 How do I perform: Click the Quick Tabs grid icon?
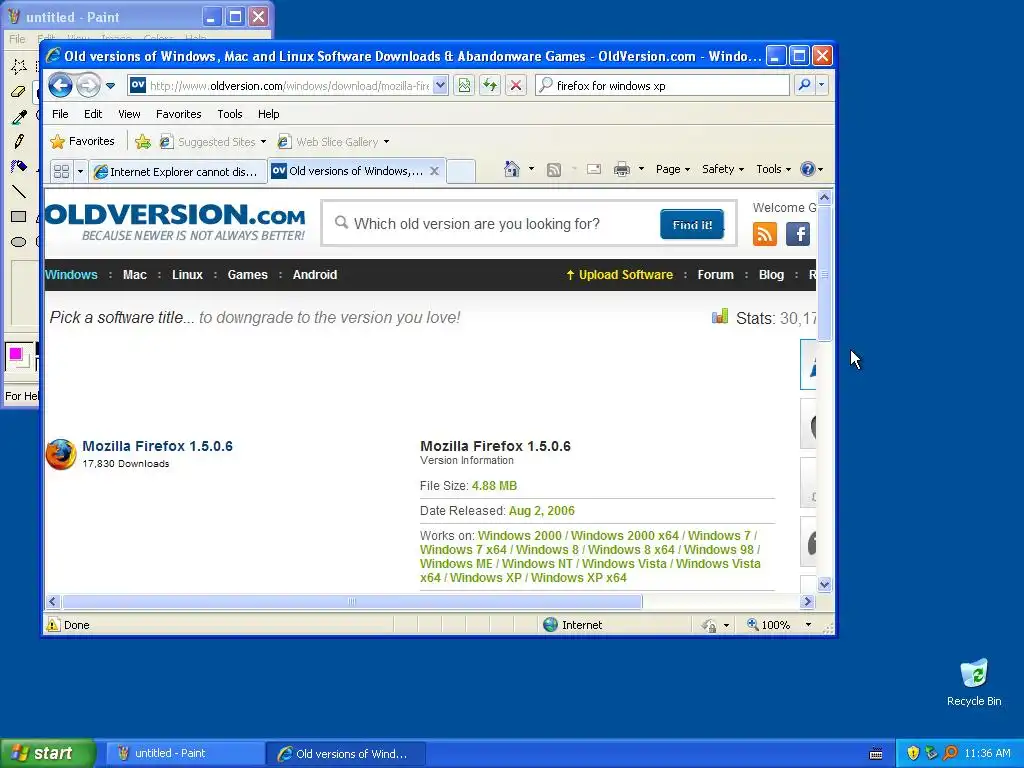61,171
